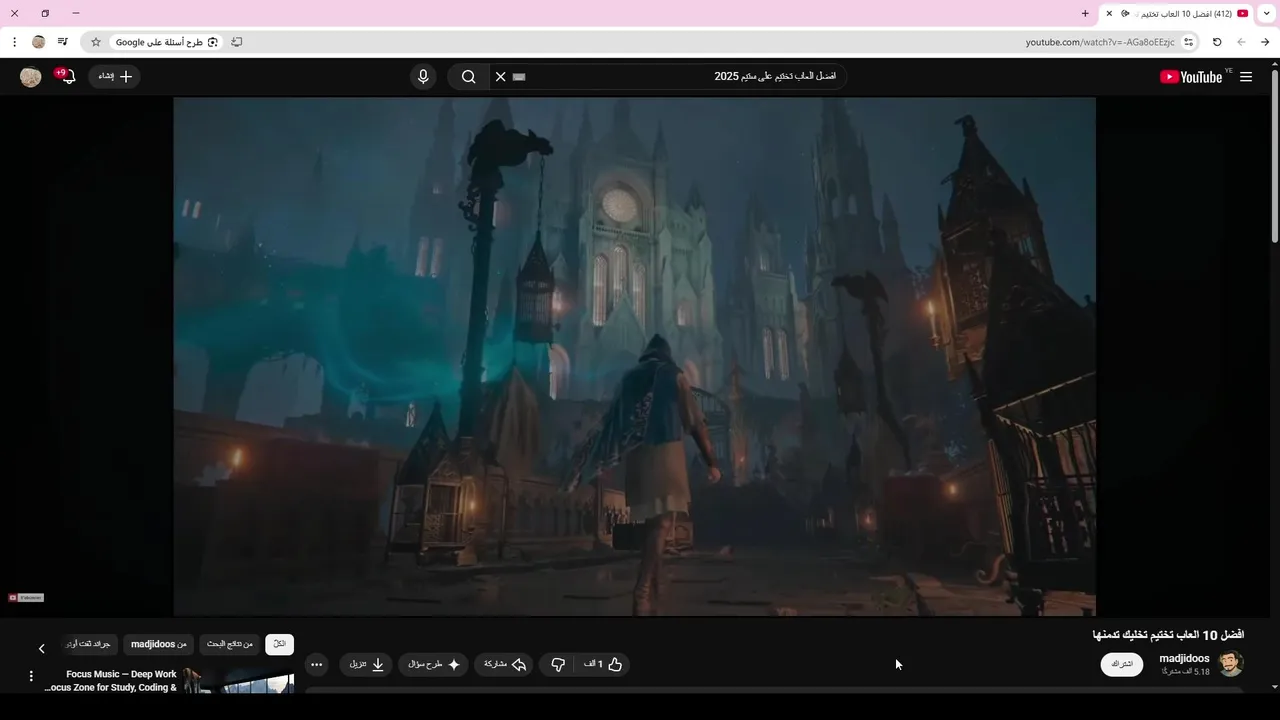
Task: Install app icon in address bar
Action: coord(236,42)
